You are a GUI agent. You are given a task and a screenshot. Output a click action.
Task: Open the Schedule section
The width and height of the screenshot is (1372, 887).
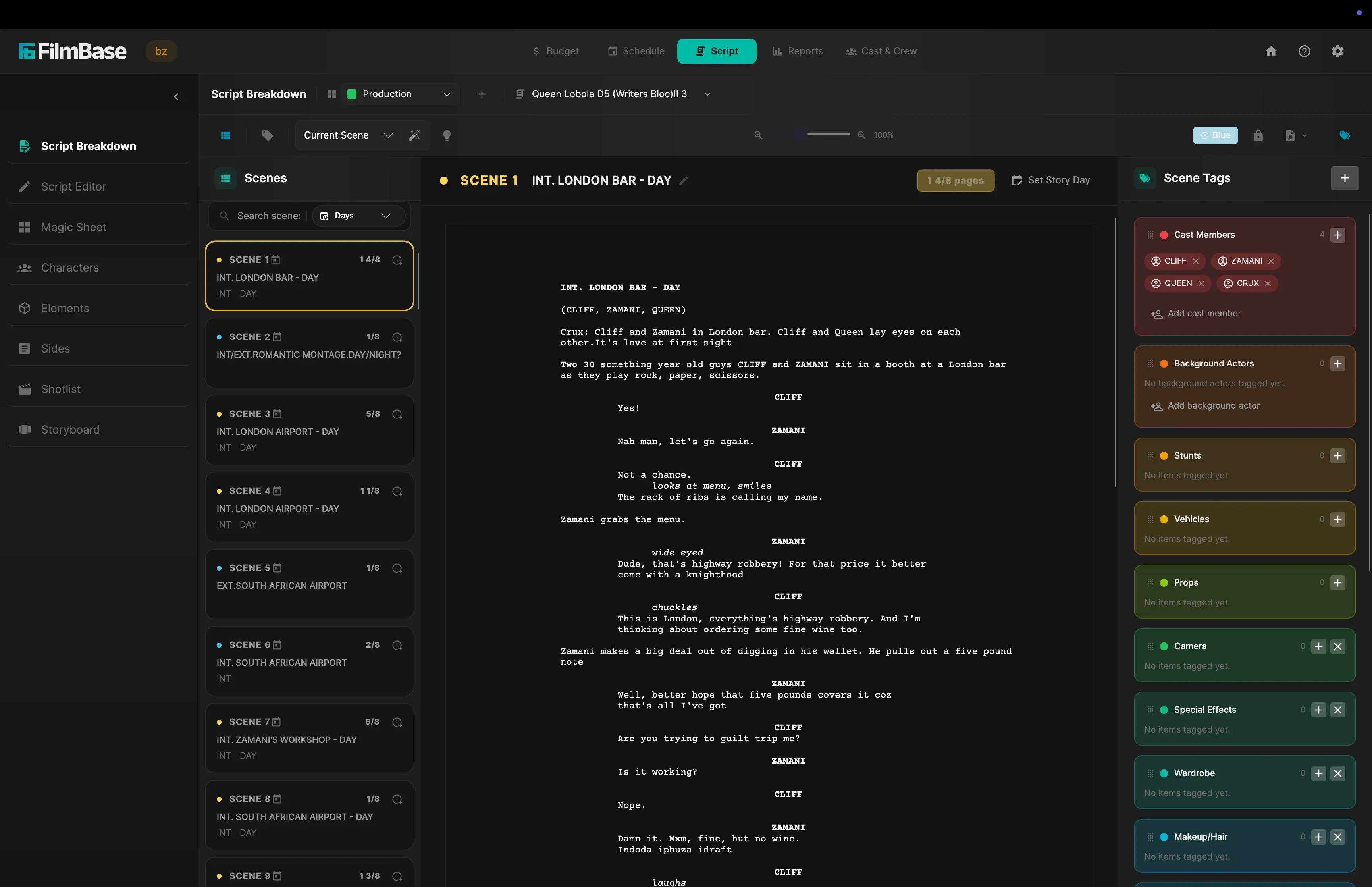click(x=635, y=51)
